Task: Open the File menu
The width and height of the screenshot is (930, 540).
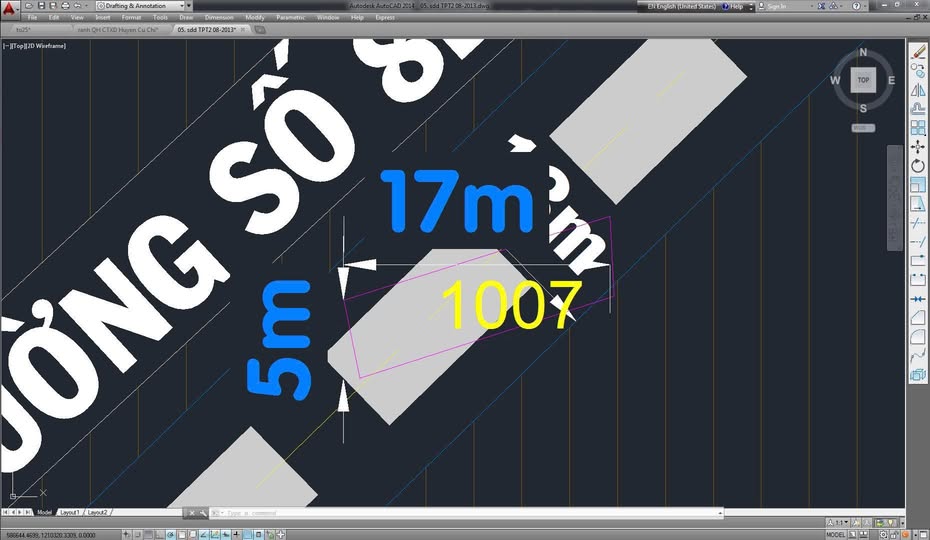Action: [x=32, y=18]
